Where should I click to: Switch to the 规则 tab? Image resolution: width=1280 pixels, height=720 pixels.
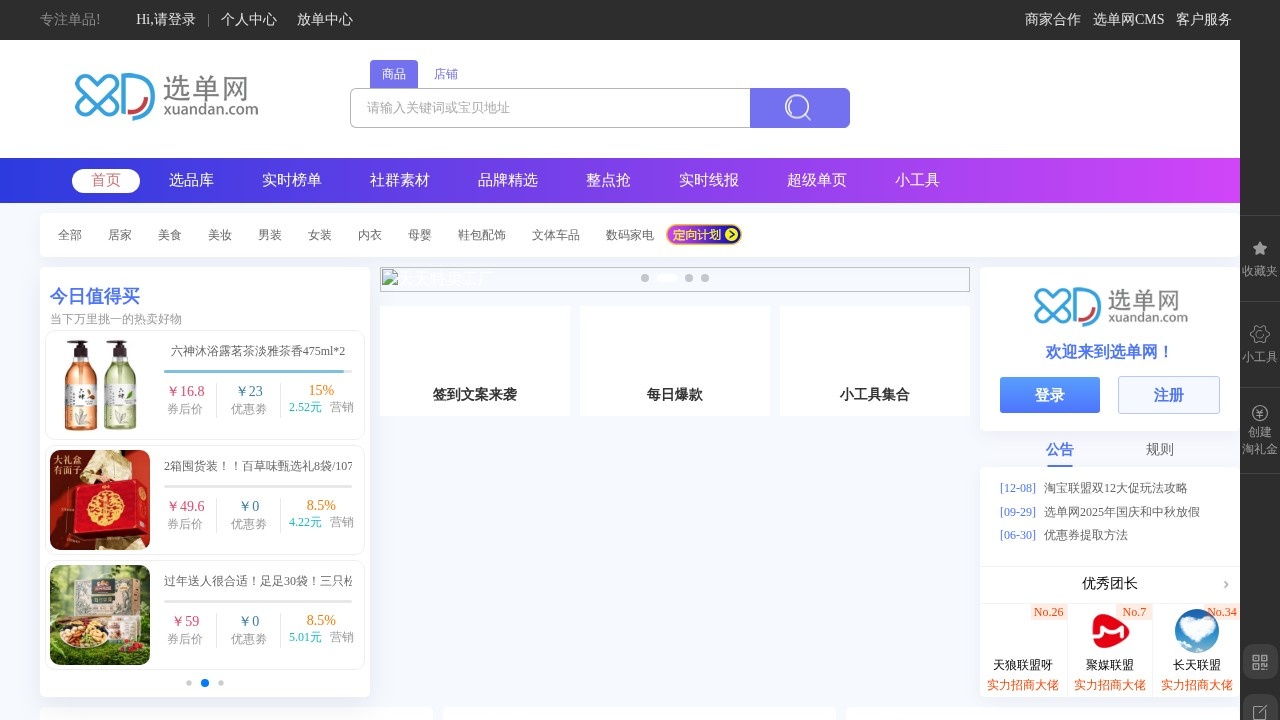[1159, 449]
